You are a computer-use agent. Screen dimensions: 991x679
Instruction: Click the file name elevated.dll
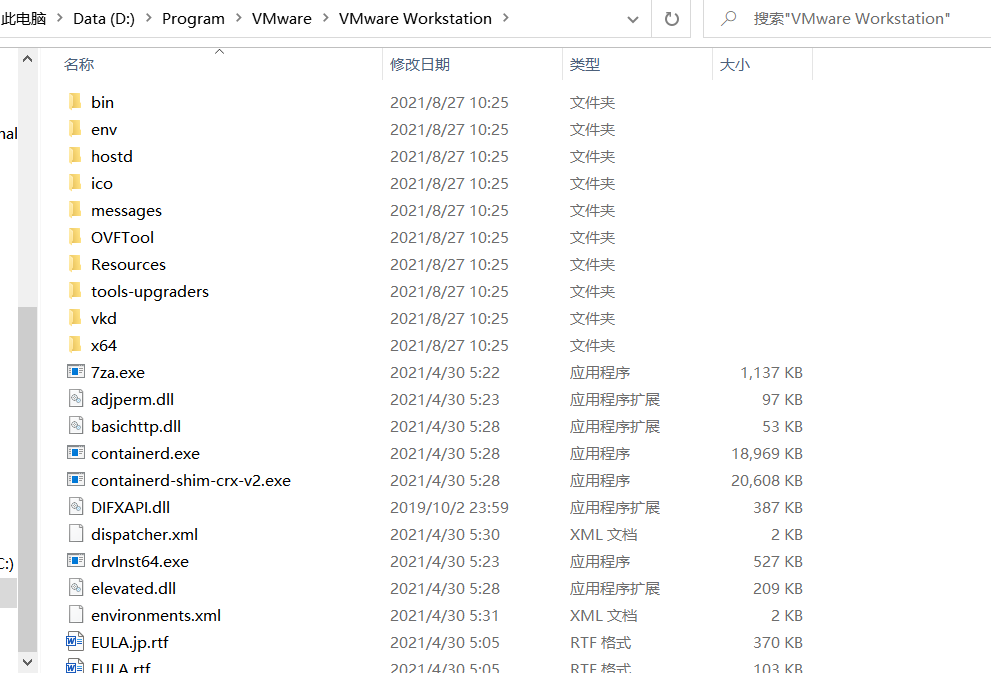tap(133, 589)
